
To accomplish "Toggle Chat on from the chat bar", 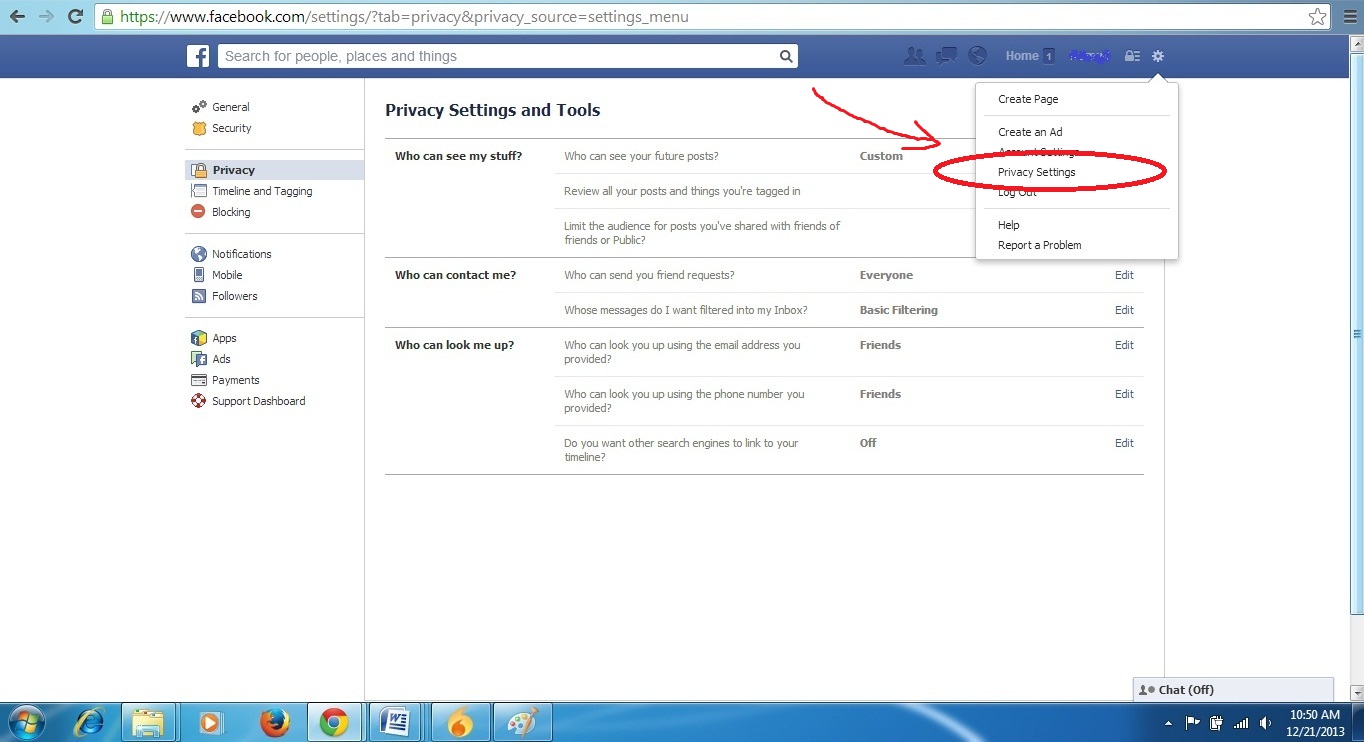I will [x=1180, y=689].
